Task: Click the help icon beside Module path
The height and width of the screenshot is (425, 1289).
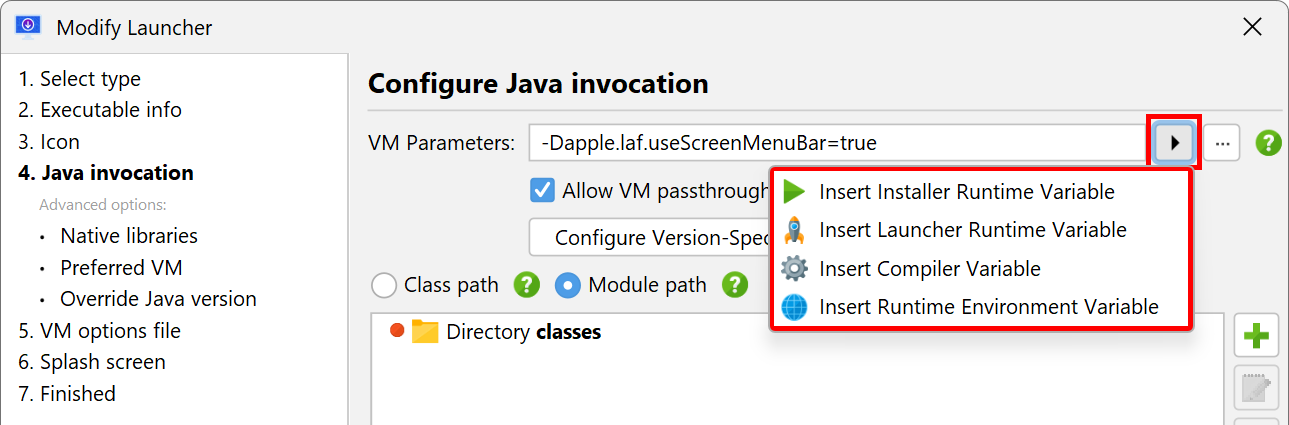Action: (735, 285)
